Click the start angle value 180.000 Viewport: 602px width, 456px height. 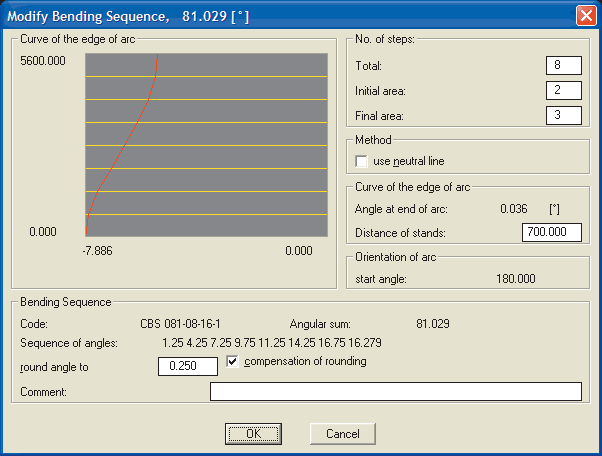(x=516, y=279)
